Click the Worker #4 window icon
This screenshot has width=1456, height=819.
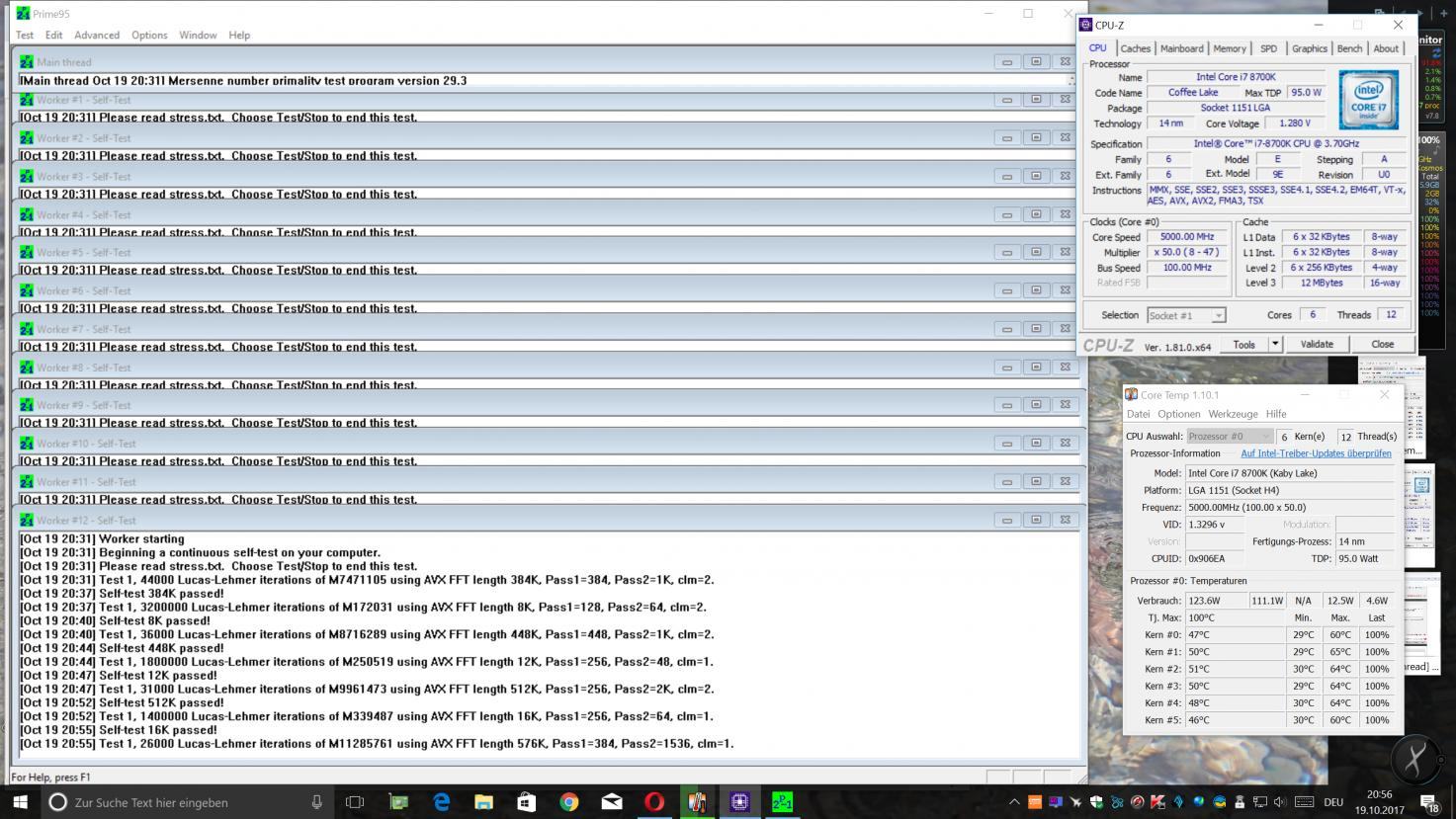[x=27, y=214]
